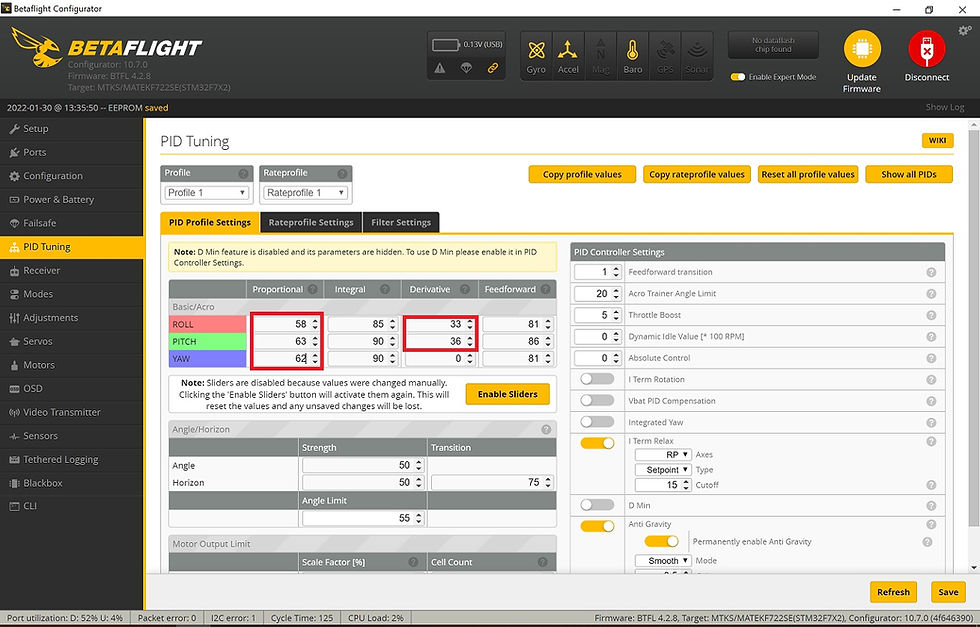
Task: Open help for Rateprofile selector
Action: point(342,174)
